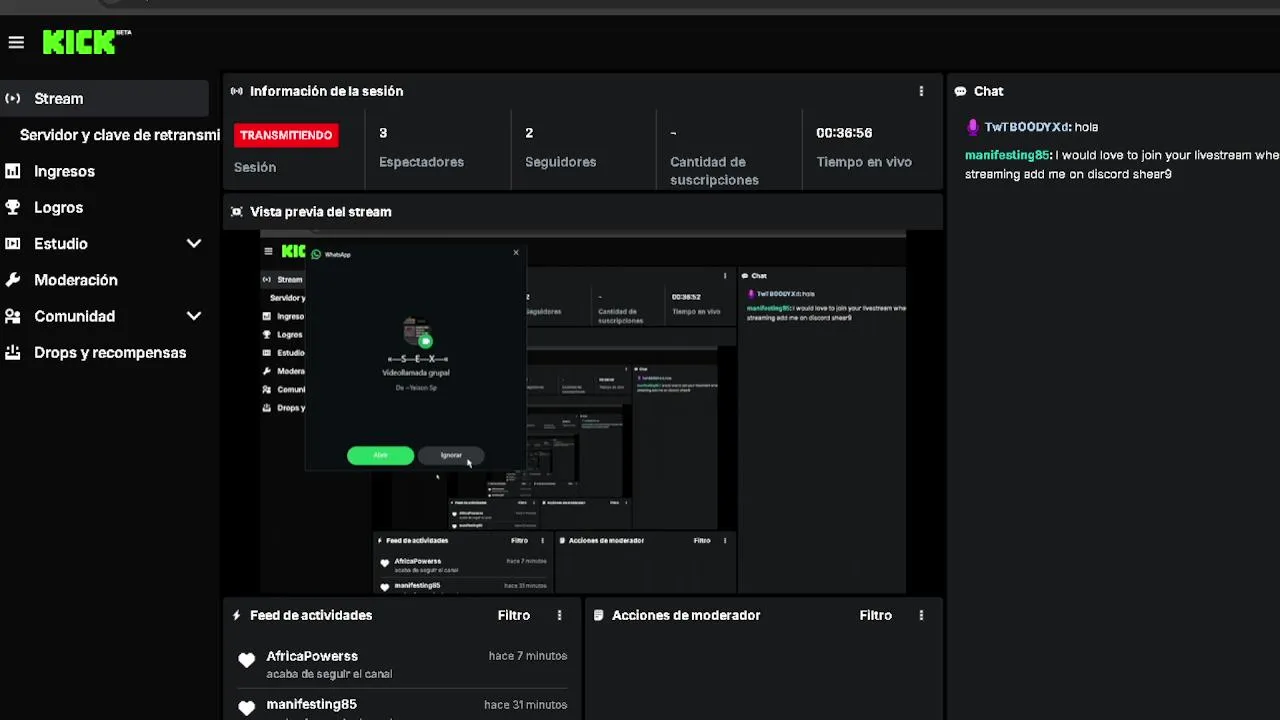Click the Comunidad label in sidebar
The width and height of the screenshot is (1280, 720).
point(75,316)
